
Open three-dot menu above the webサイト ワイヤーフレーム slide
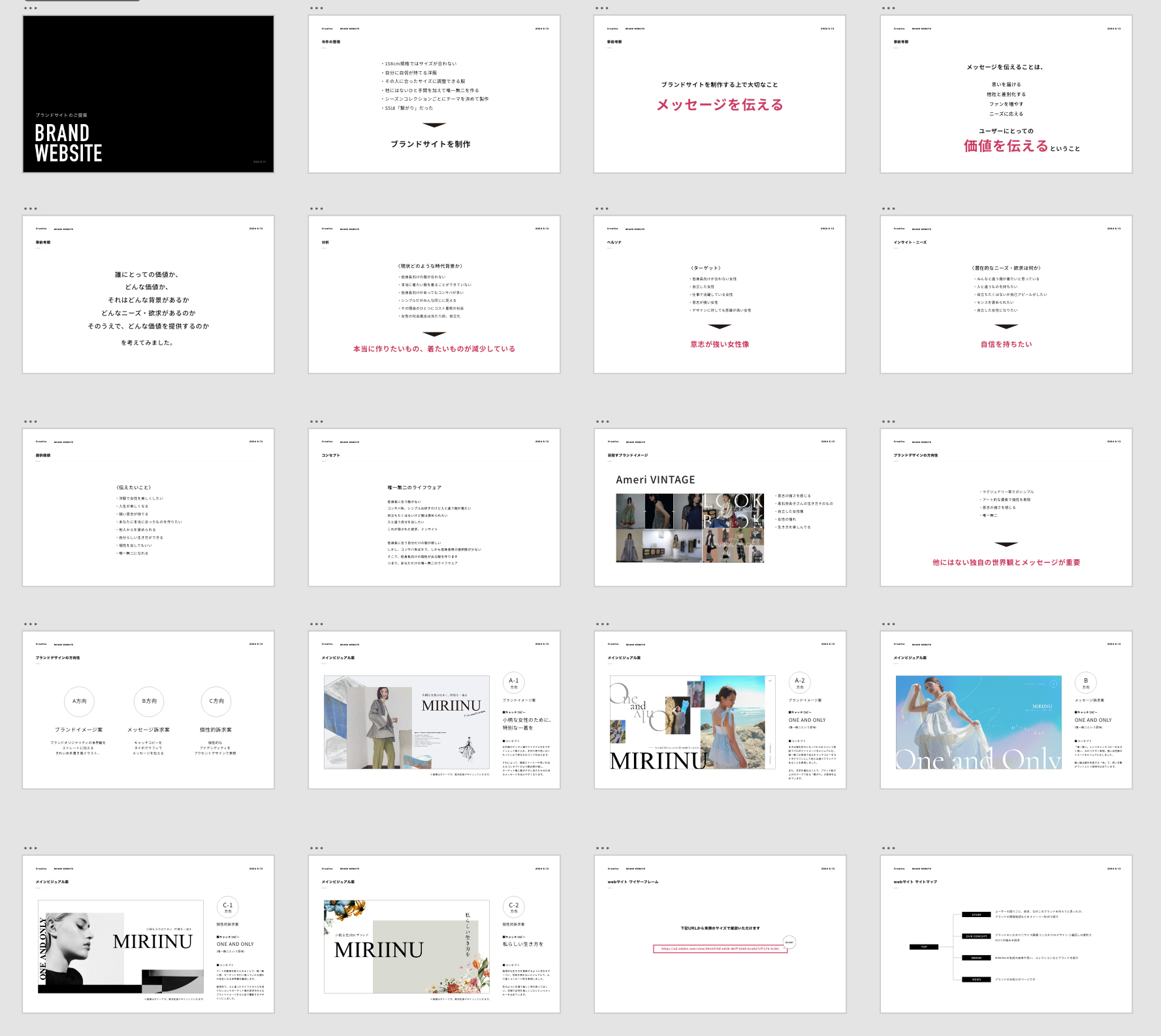[603, 849]
